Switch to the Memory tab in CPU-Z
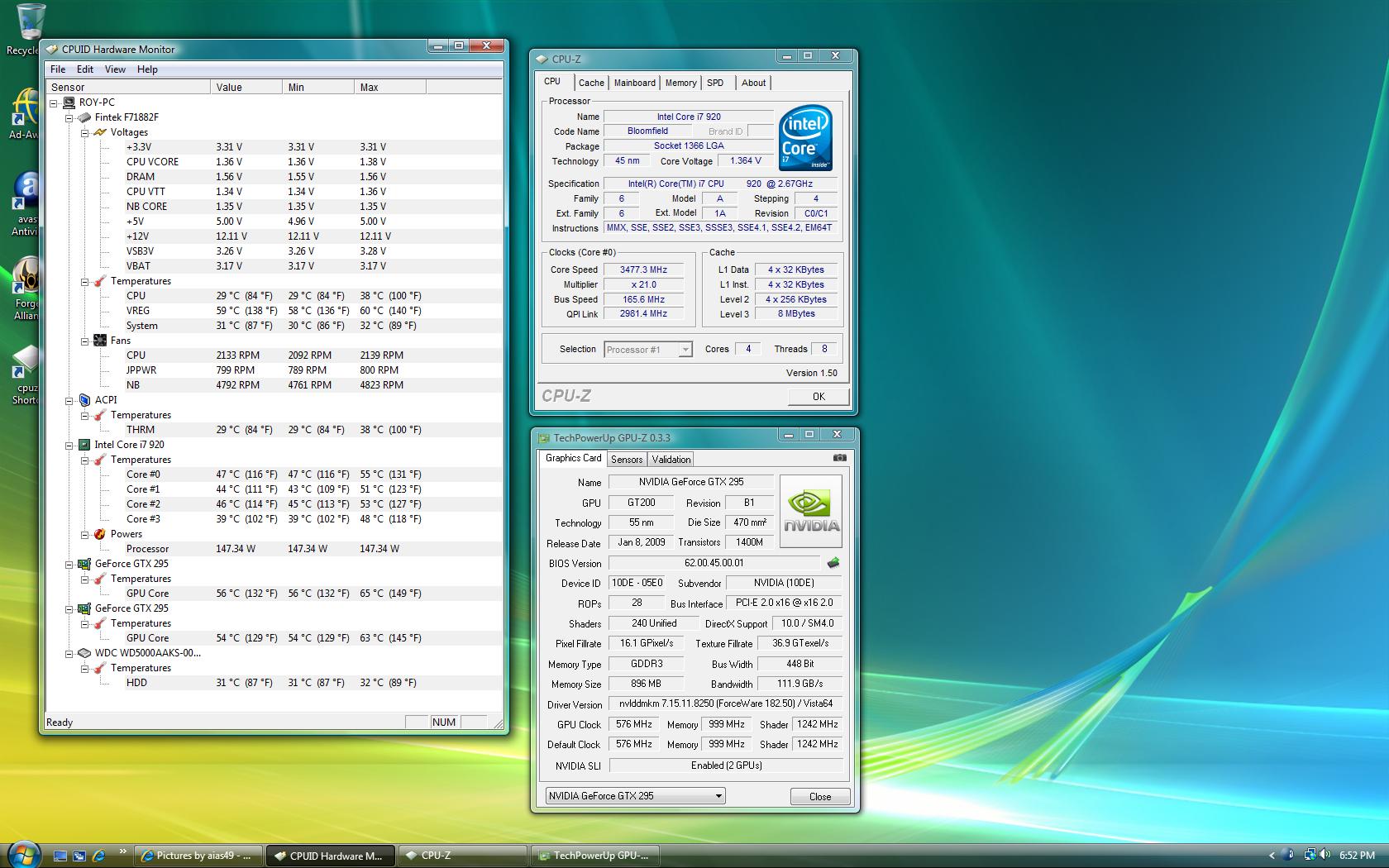The width and height of the screenshot is (1389, 868). pyautogui.click(x=680, y=83)
